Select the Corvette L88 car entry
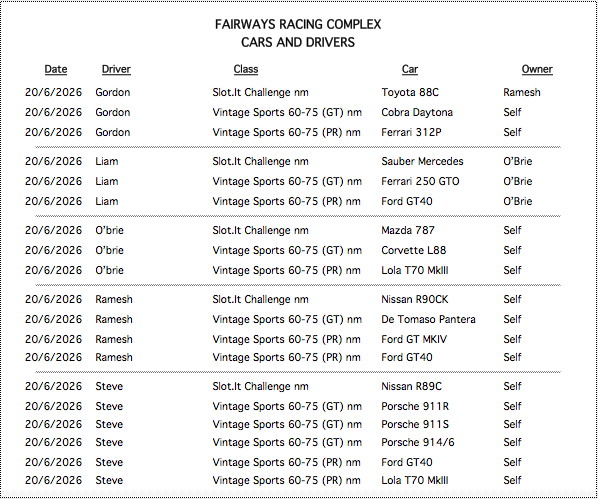598x499 pixels. pos(413,250)
